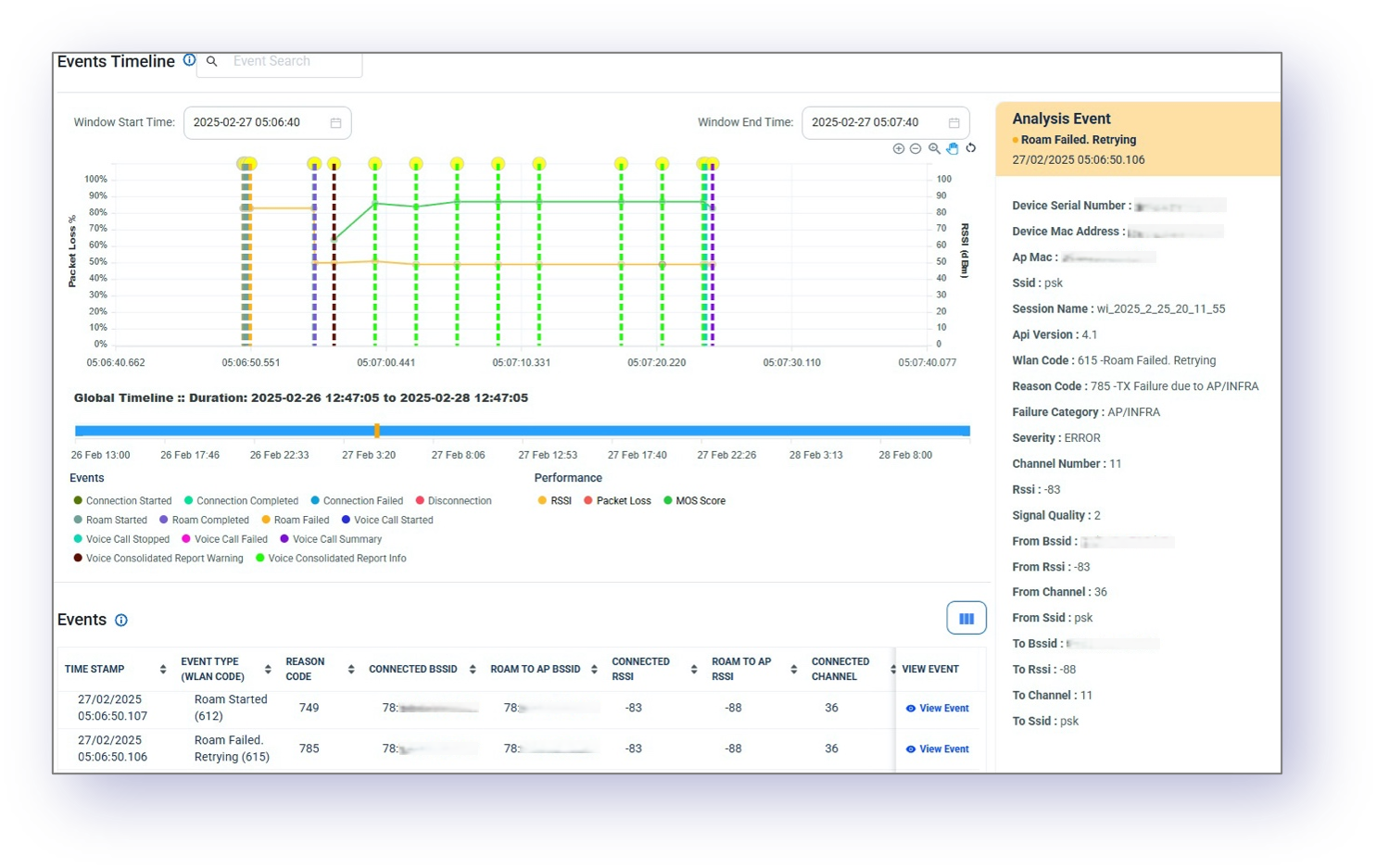The width and height of the screenshot is (1376, 868).
Task: Click the info icon beside Events Timeline
Action: pyautogui.click(x=189, y=60)
